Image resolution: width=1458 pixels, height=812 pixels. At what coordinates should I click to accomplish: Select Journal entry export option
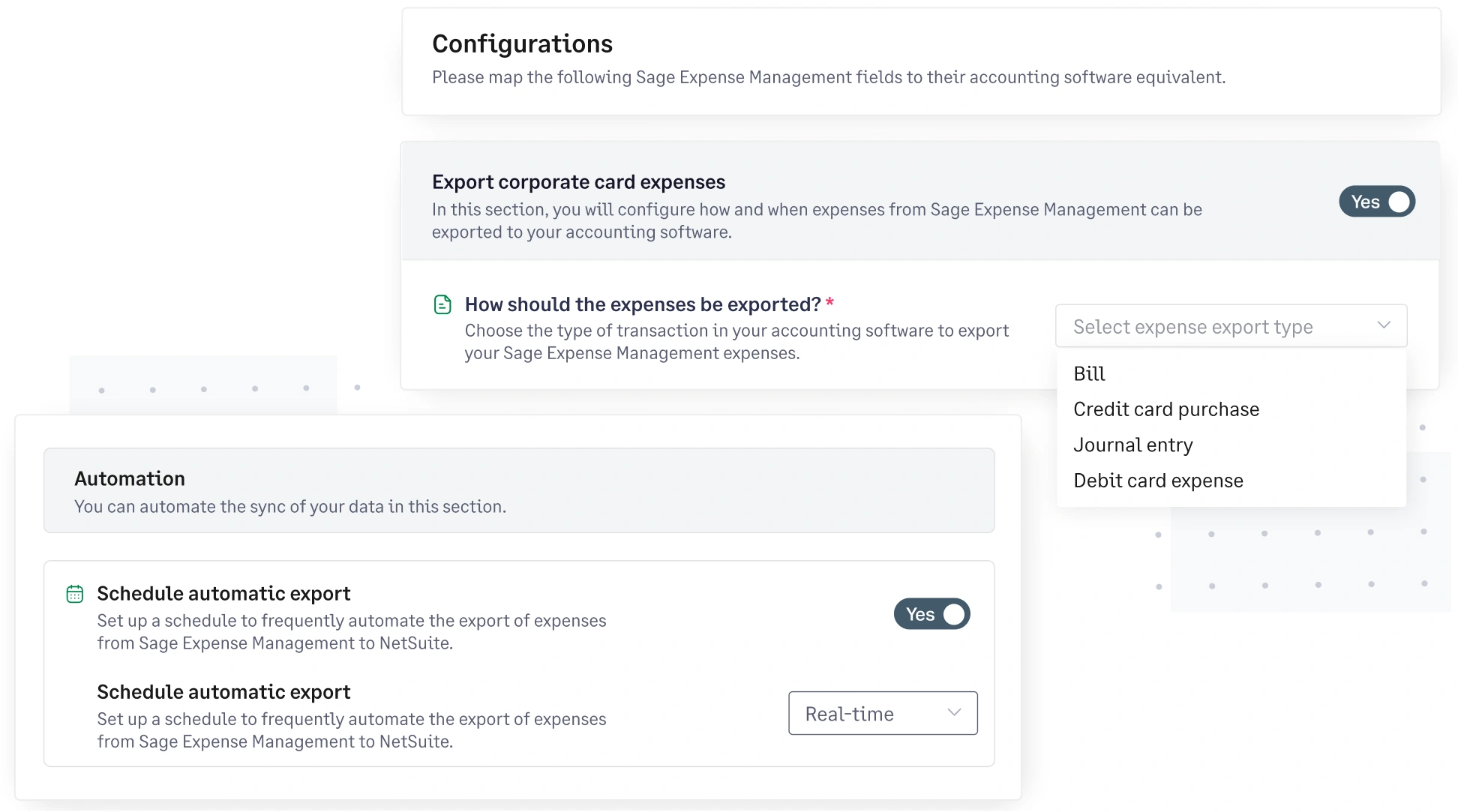pyautogui.click(x=1132, y=445)
